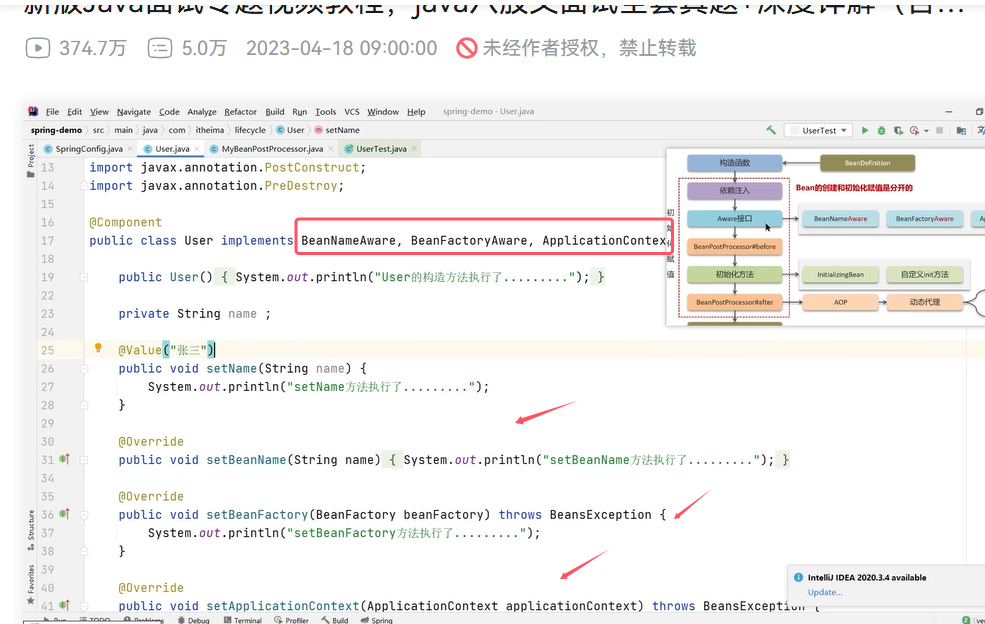
Task: Open the Refactor menu
Action: click(241, 112)
